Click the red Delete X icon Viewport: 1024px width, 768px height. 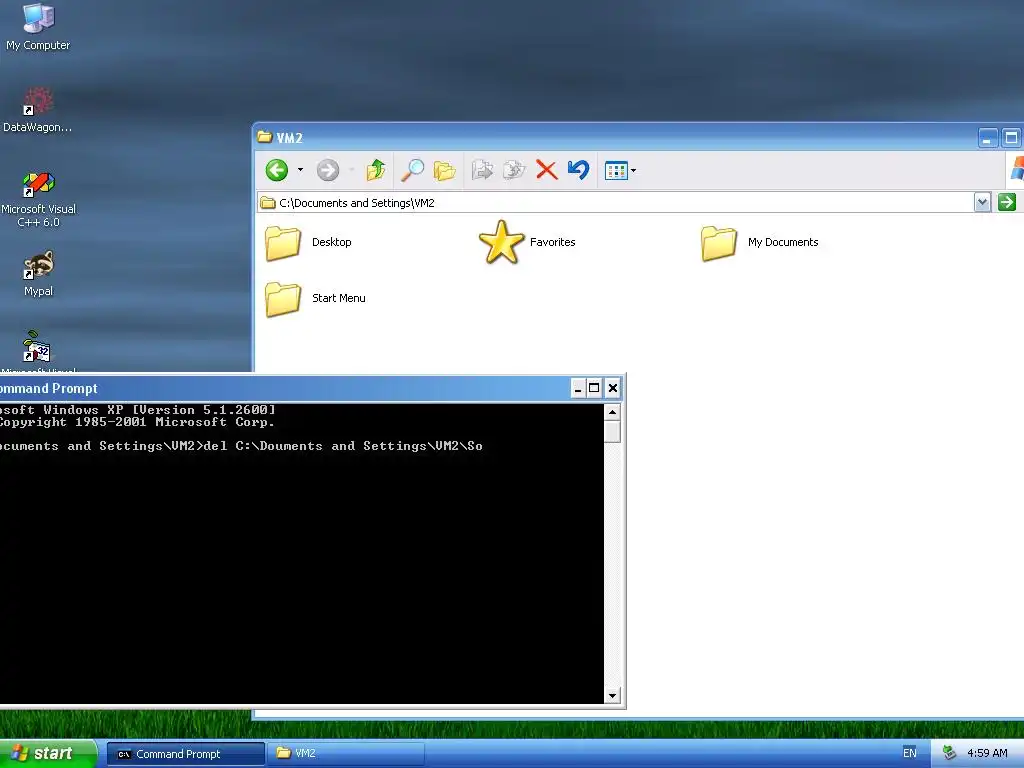[547, 170]
